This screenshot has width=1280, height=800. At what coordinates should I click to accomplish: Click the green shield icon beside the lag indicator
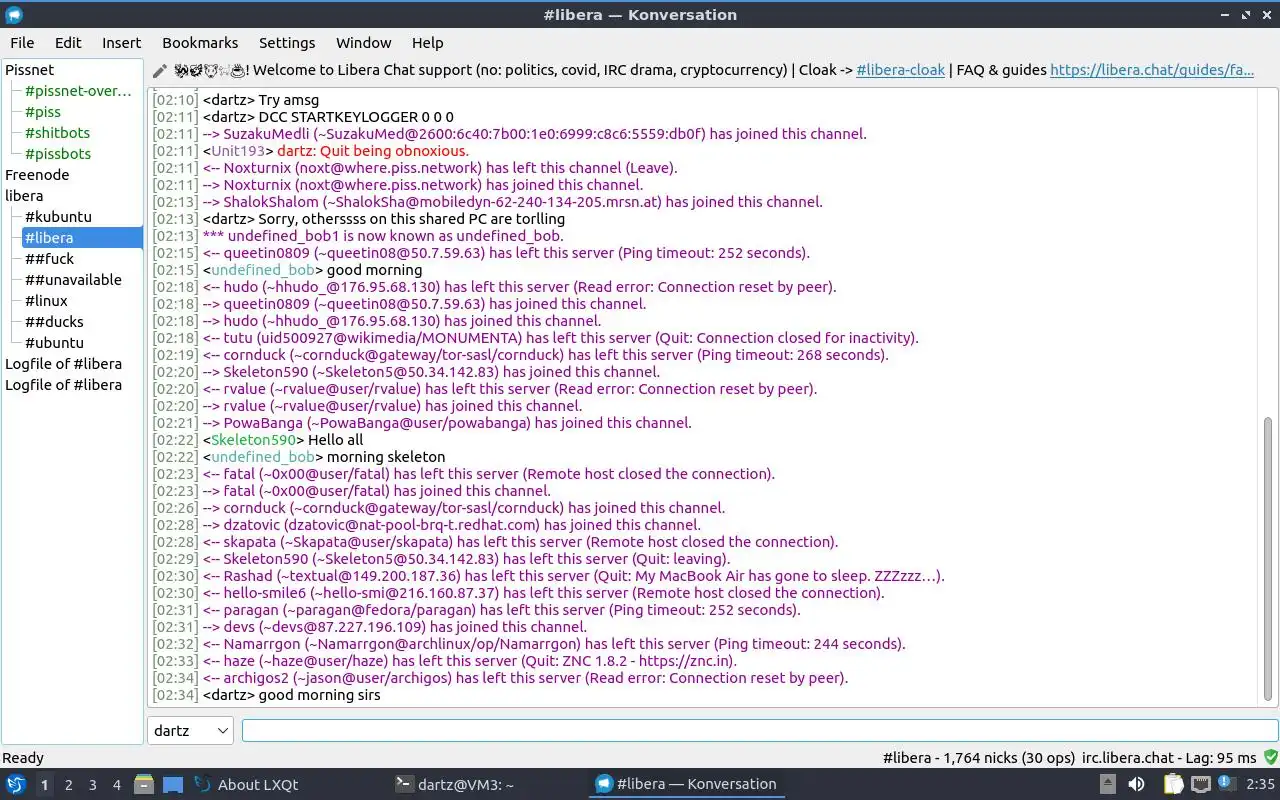point(1270,758)
